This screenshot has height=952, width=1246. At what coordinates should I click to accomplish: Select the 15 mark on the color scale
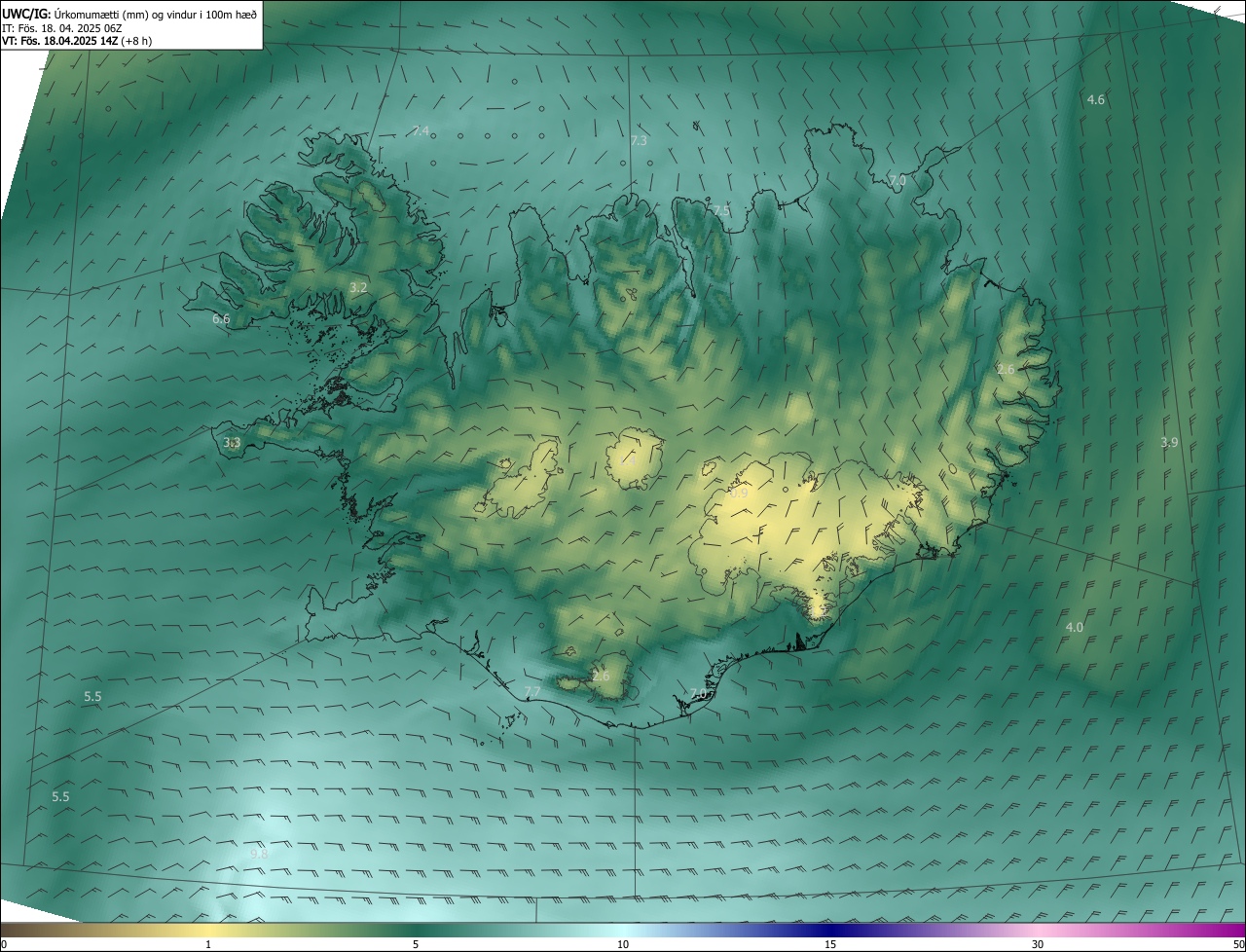pyautogui.click(x=830, y=944)
